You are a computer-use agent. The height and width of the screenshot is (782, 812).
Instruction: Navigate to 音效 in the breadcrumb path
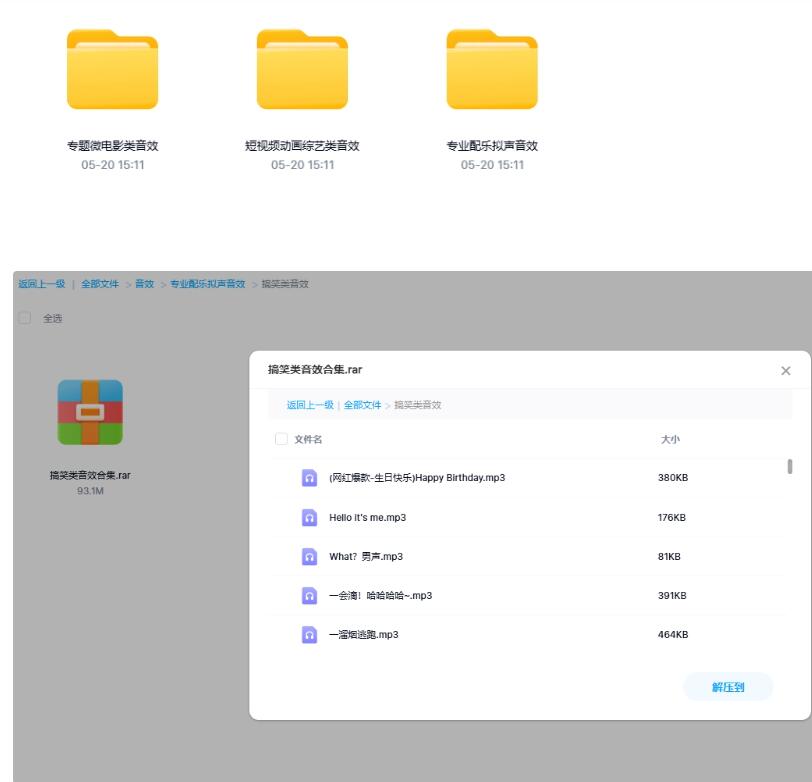click(x=143, y=283)
